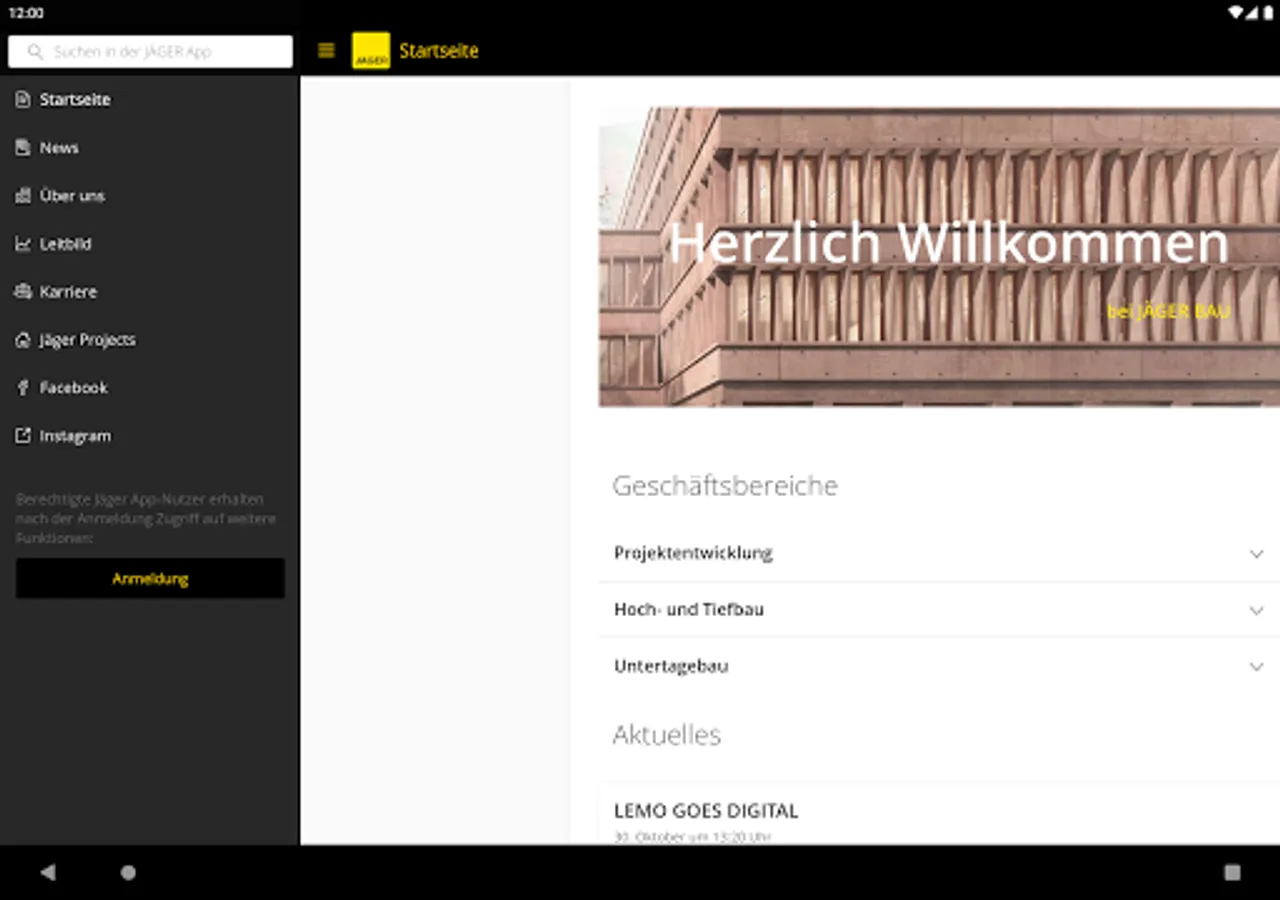Click the Untertagebau label

click(671, 666)
